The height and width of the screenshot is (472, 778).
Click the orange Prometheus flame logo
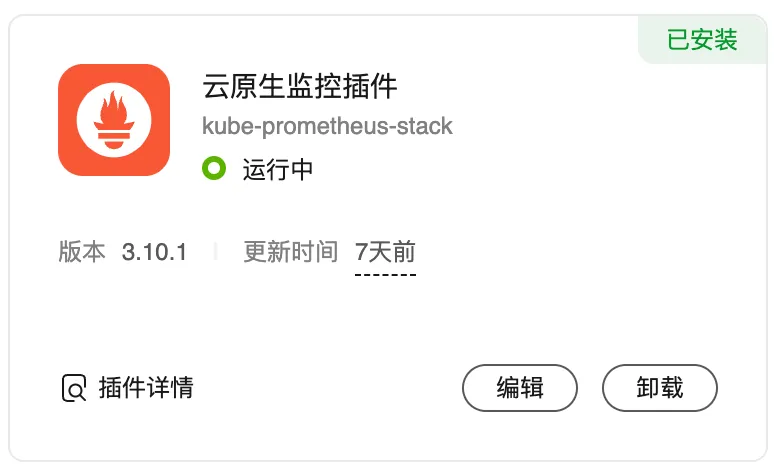click(x=114, y=120)
